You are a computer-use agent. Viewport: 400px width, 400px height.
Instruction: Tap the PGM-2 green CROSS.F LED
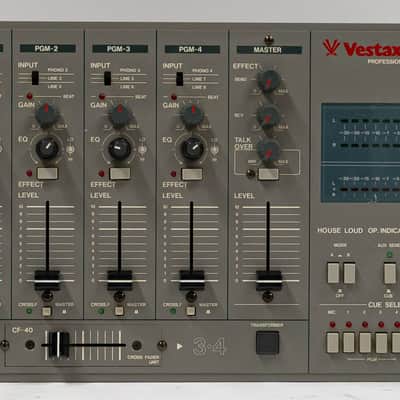click(x=29, y=311)
